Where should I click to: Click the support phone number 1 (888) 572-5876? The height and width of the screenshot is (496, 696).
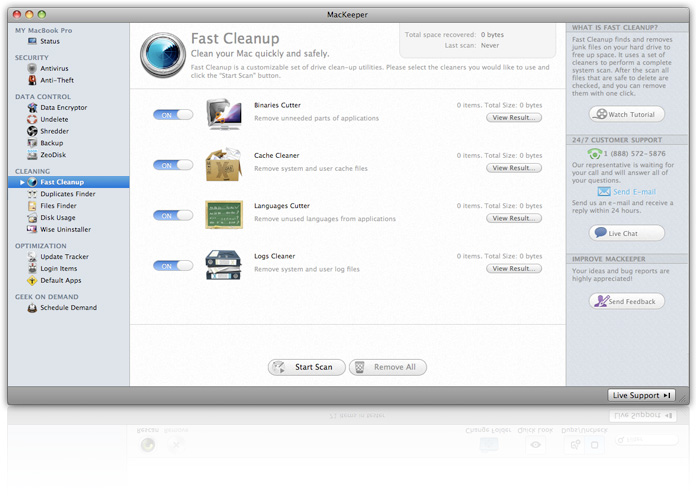pos(634,154)
